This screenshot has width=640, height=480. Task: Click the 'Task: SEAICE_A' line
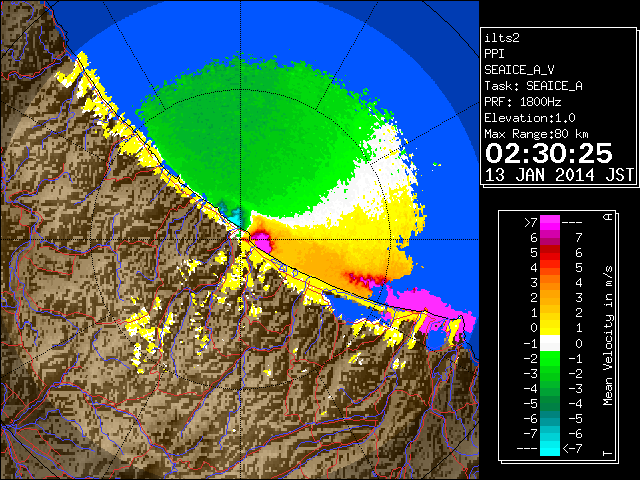tap(533, 86)
